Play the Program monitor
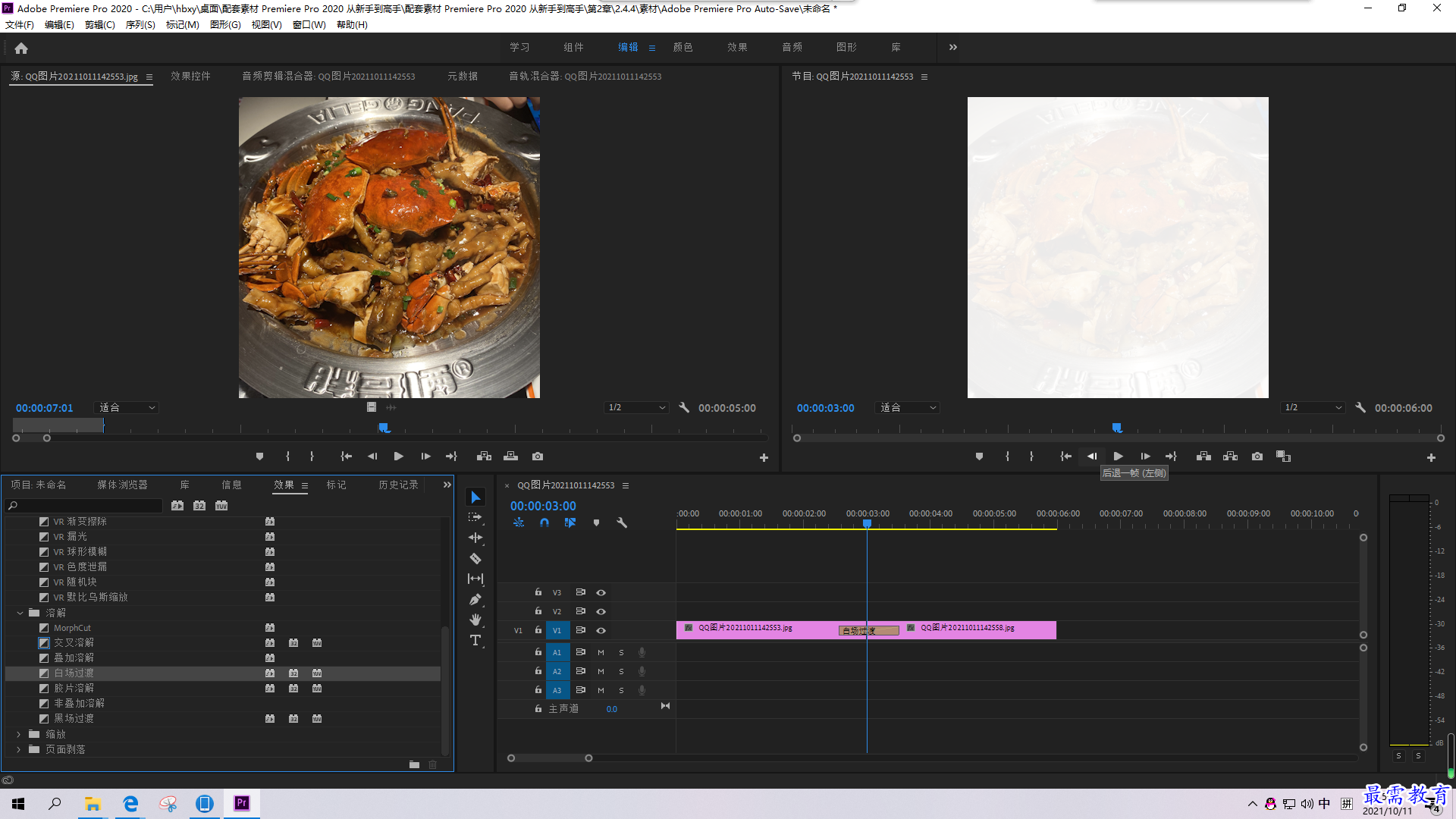Viewport: 1456px width, 819px height. [x=1118, y=457]
